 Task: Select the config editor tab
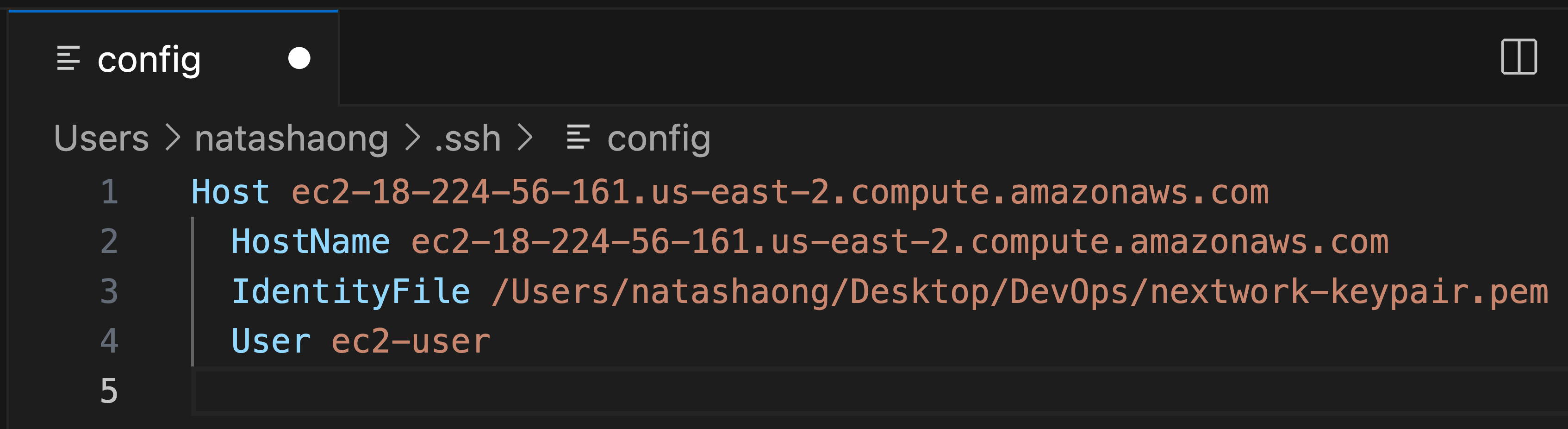tap(149, 60)
